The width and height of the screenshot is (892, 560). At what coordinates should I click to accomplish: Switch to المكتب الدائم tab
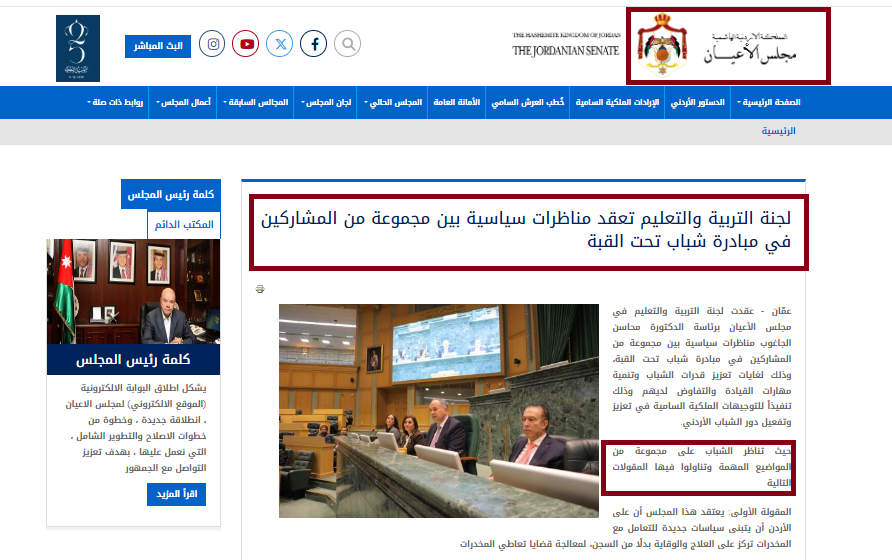184,225
